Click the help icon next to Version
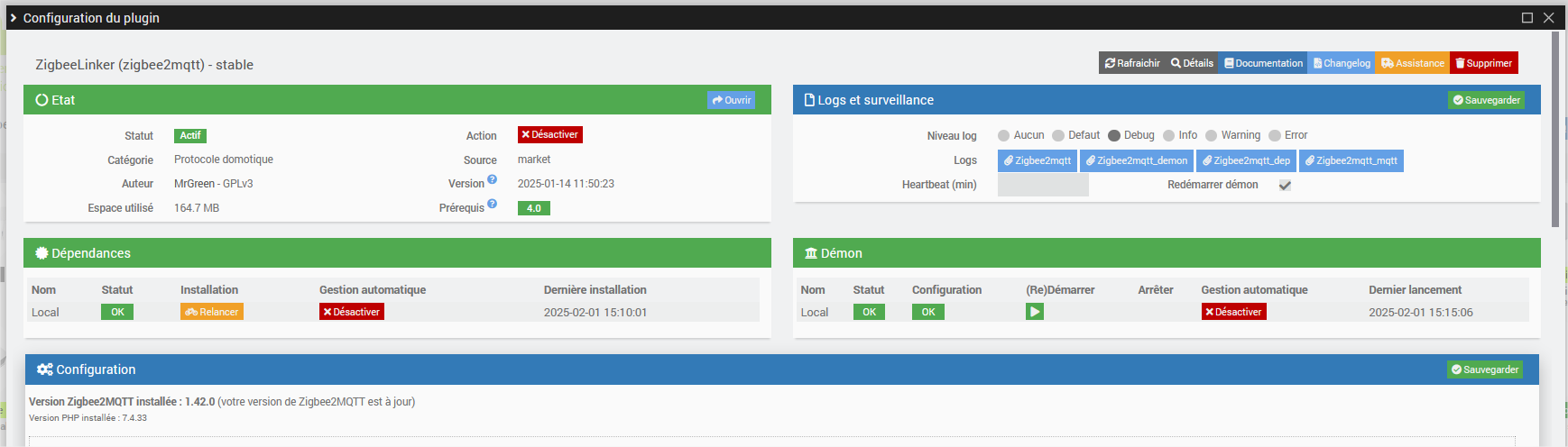This screenshot has width=1568, height=447. click(x=493, y=179)
